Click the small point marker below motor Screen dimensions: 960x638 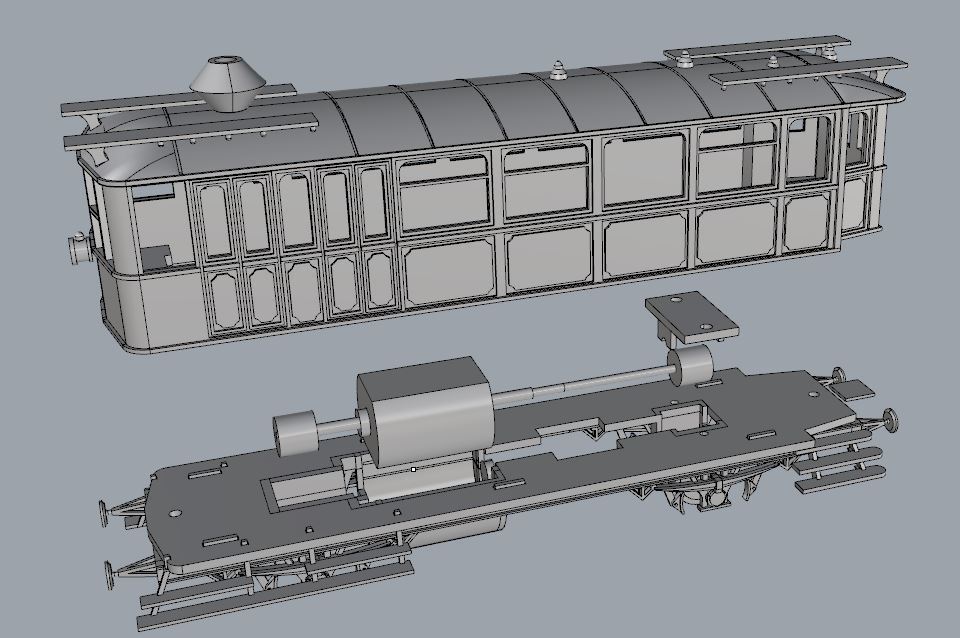(x=413, y=469)
